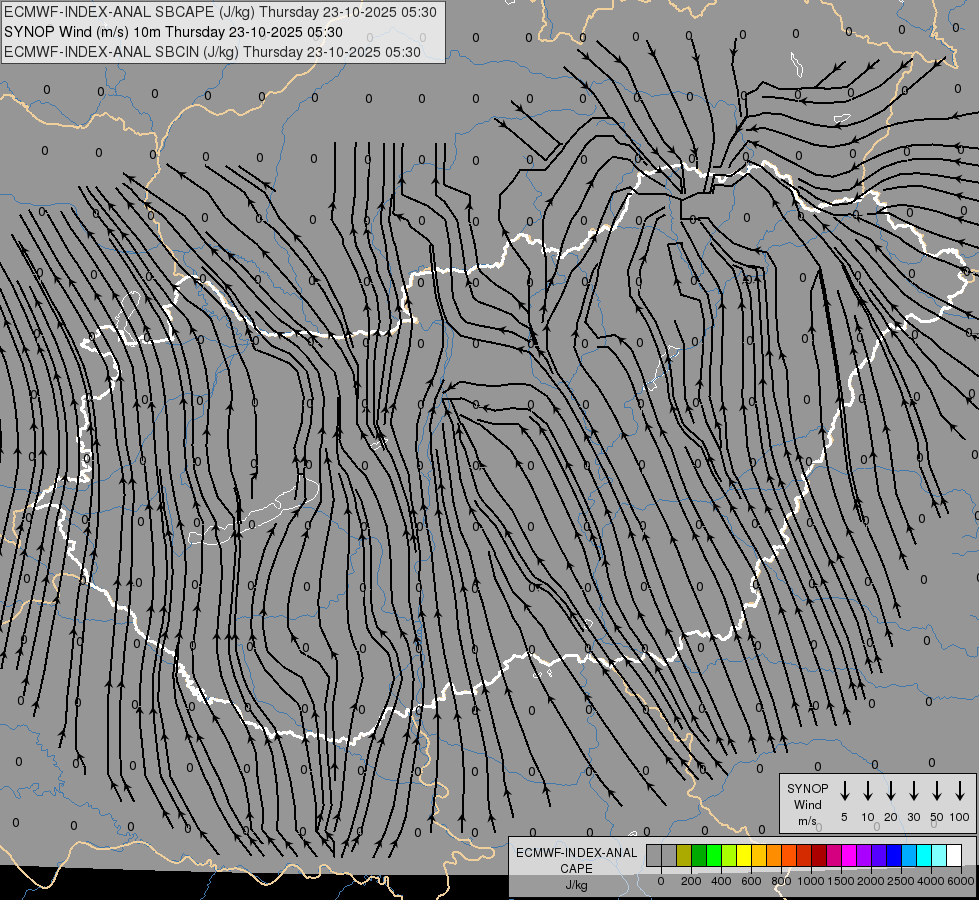979x900 pixels.
Task: Click the 1000 tick label on CAPE scale
Action: tap(810, 881)
